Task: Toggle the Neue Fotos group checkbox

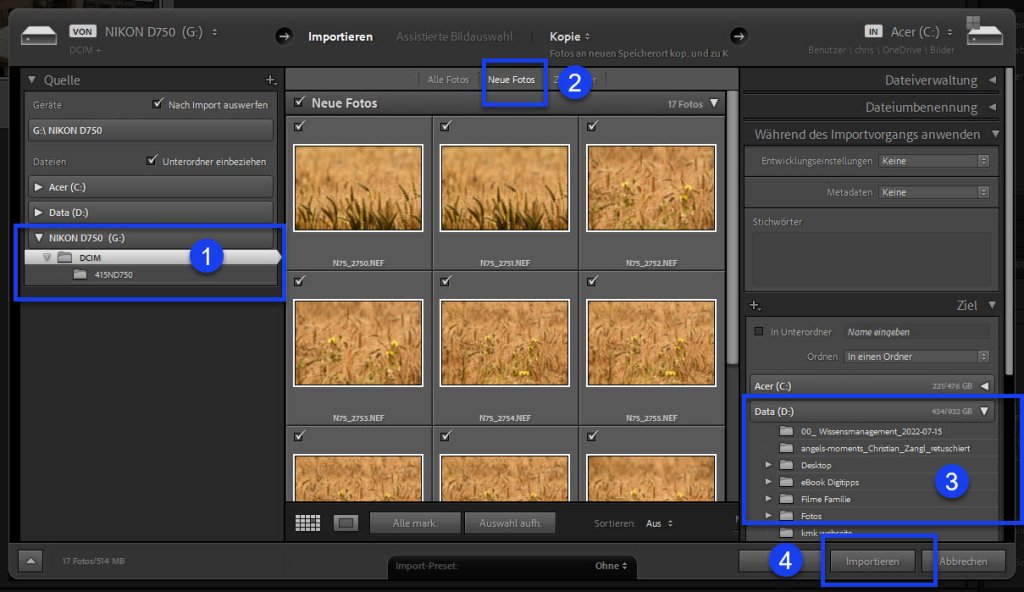Action: pos(299,102)
